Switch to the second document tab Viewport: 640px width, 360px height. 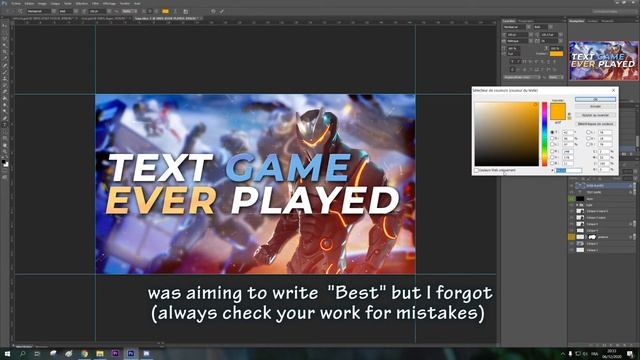(x=105, y=18)
